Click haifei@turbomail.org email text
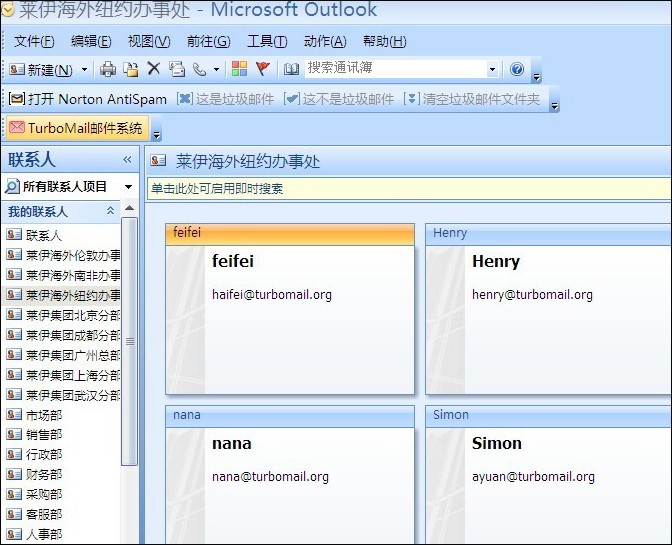Image resolution: width=672 pixels, height=545 pixels. tap(272, 295)
